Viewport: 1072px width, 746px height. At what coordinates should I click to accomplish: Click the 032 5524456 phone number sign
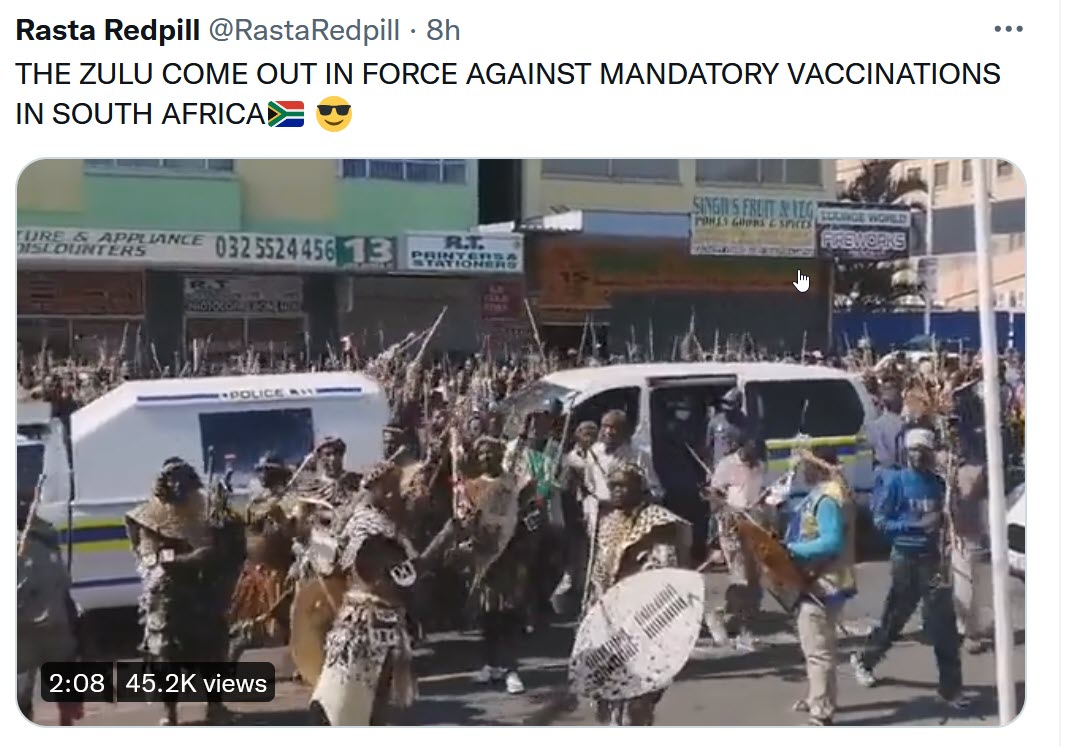(x=275, y=249)
